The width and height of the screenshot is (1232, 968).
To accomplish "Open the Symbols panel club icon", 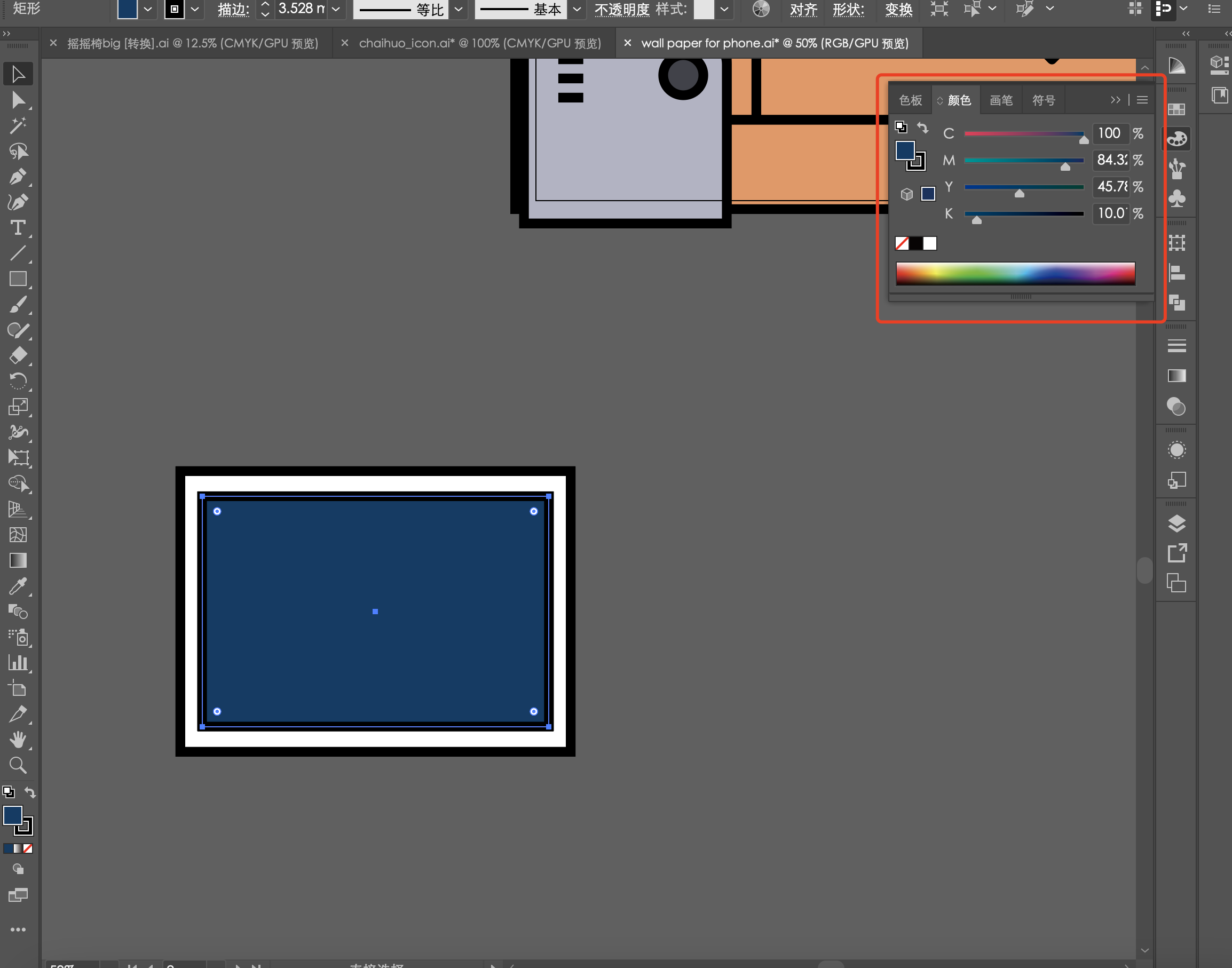I will [x=1176, y=198].
